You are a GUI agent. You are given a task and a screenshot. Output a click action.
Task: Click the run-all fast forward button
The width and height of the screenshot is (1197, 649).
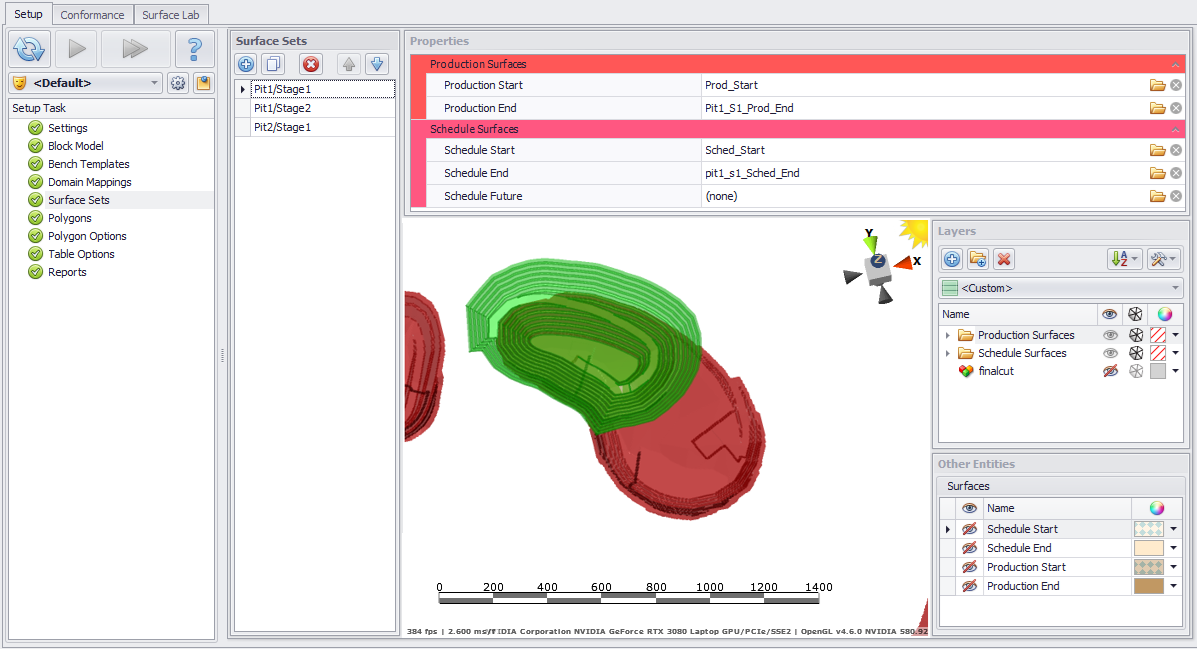[x=135, y=49]
